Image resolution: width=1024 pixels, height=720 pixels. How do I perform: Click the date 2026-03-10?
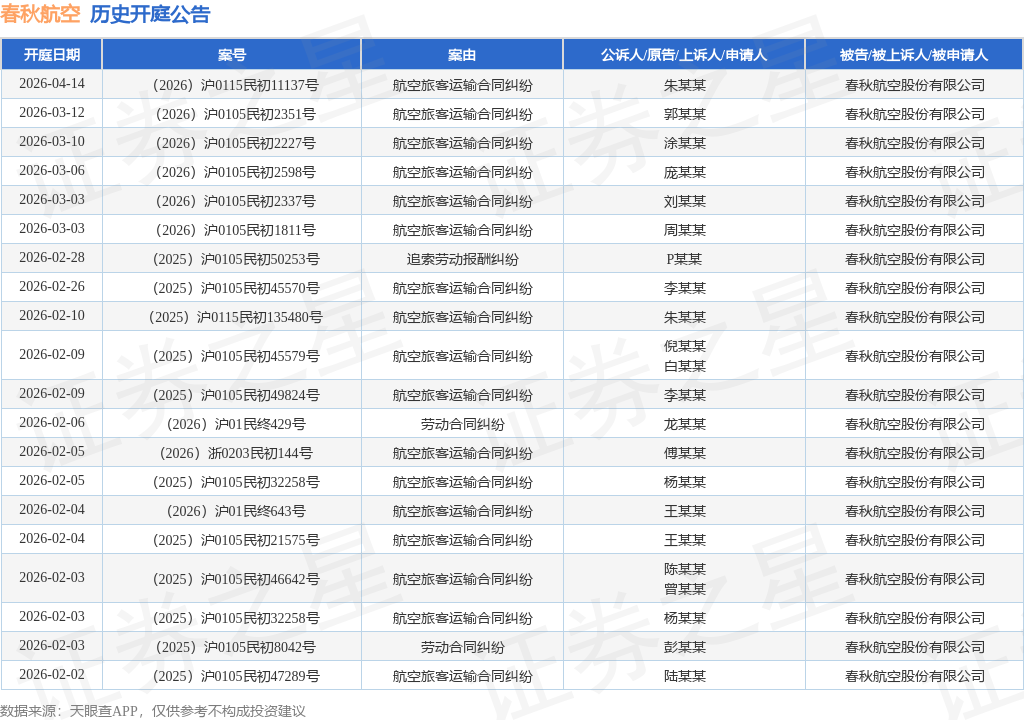coord(52,142)
